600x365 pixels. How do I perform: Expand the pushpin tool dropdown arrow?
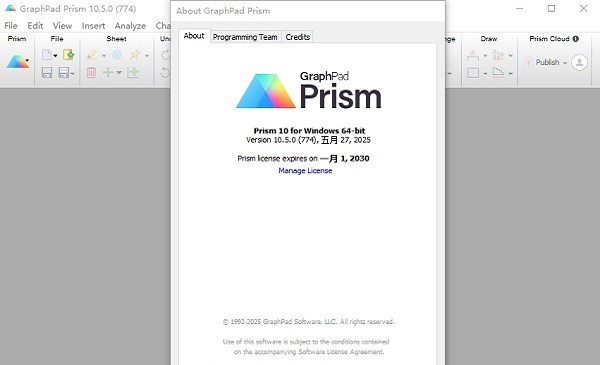[x=147, y=56]
